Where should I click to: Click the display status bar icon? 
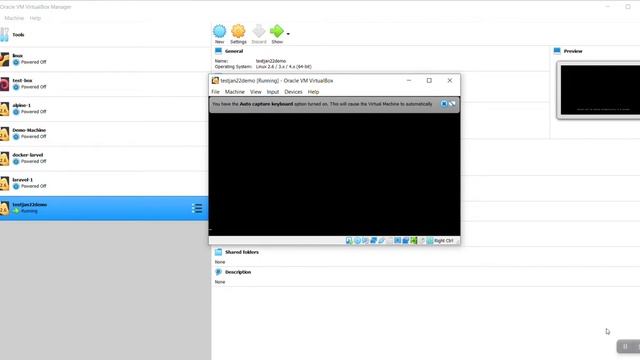[397, 241]
